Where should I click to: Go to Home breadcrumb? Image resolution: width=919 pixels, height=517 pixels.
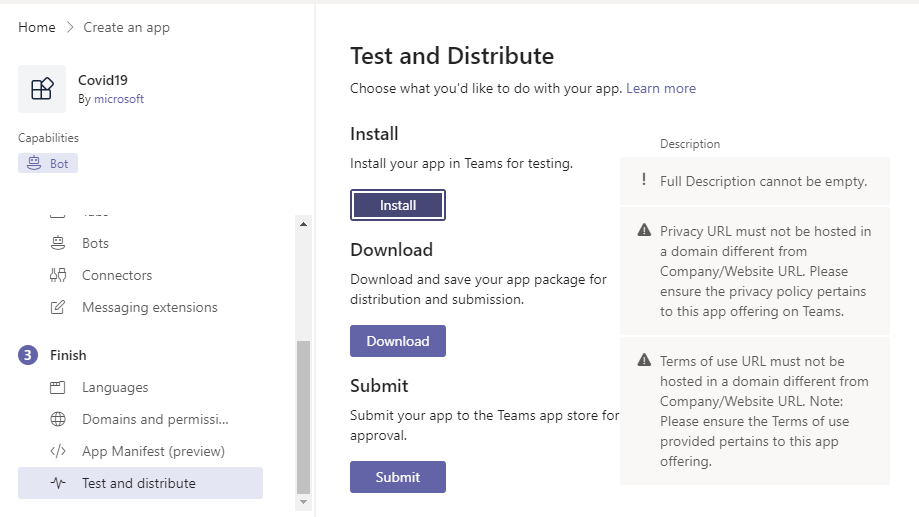(37, 27)
